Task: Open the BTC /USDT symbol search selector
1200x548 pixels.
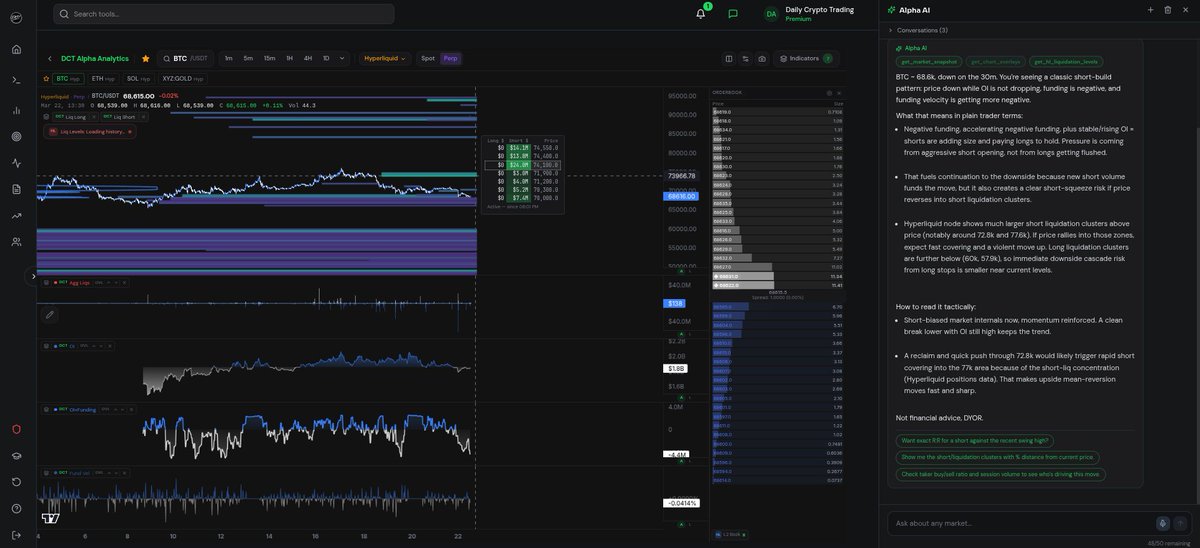Action: coord(185,58)
